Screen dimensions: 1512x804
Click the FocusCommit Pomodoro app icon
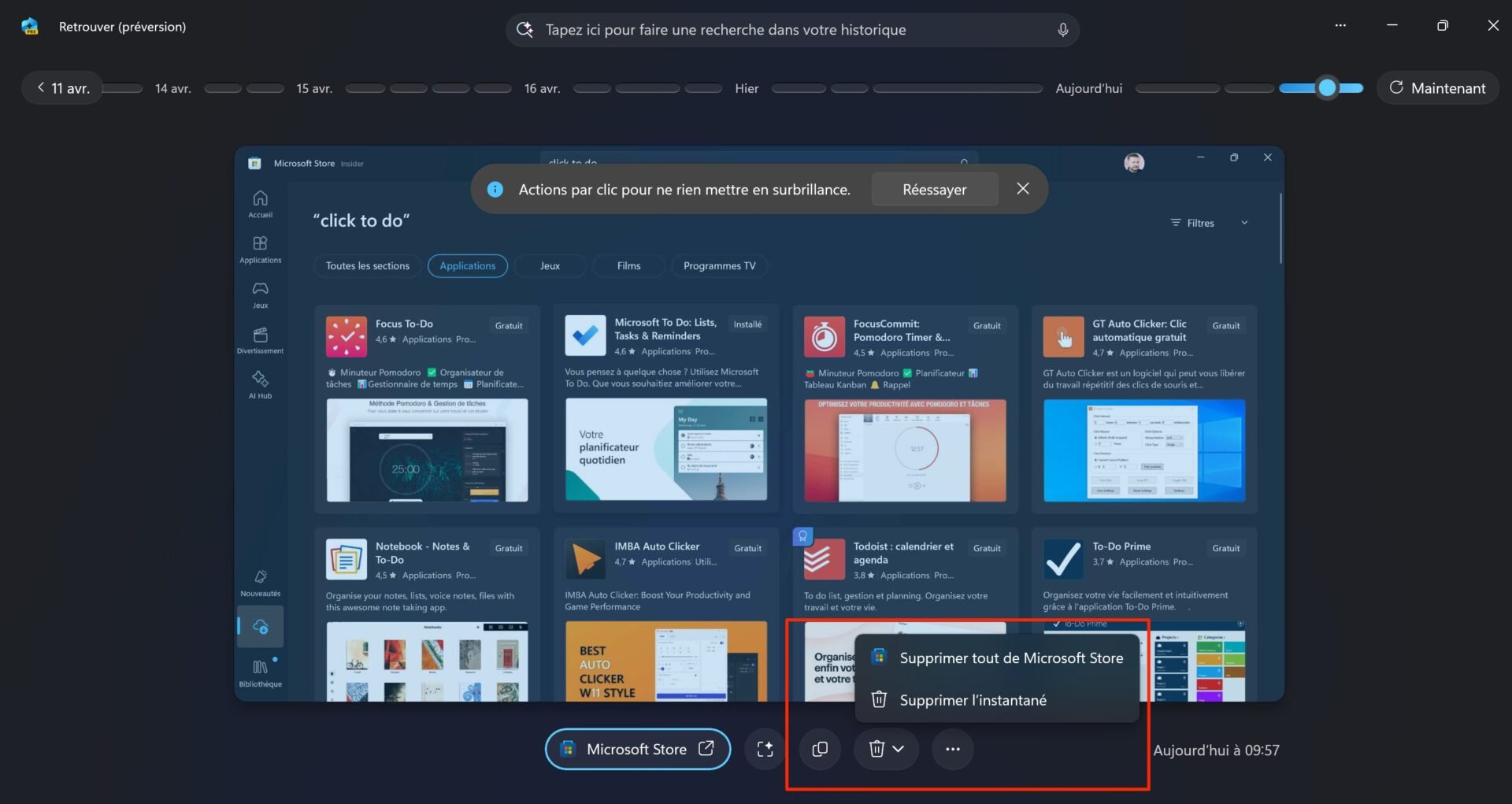pyautogui.click(x=825, y=337)
